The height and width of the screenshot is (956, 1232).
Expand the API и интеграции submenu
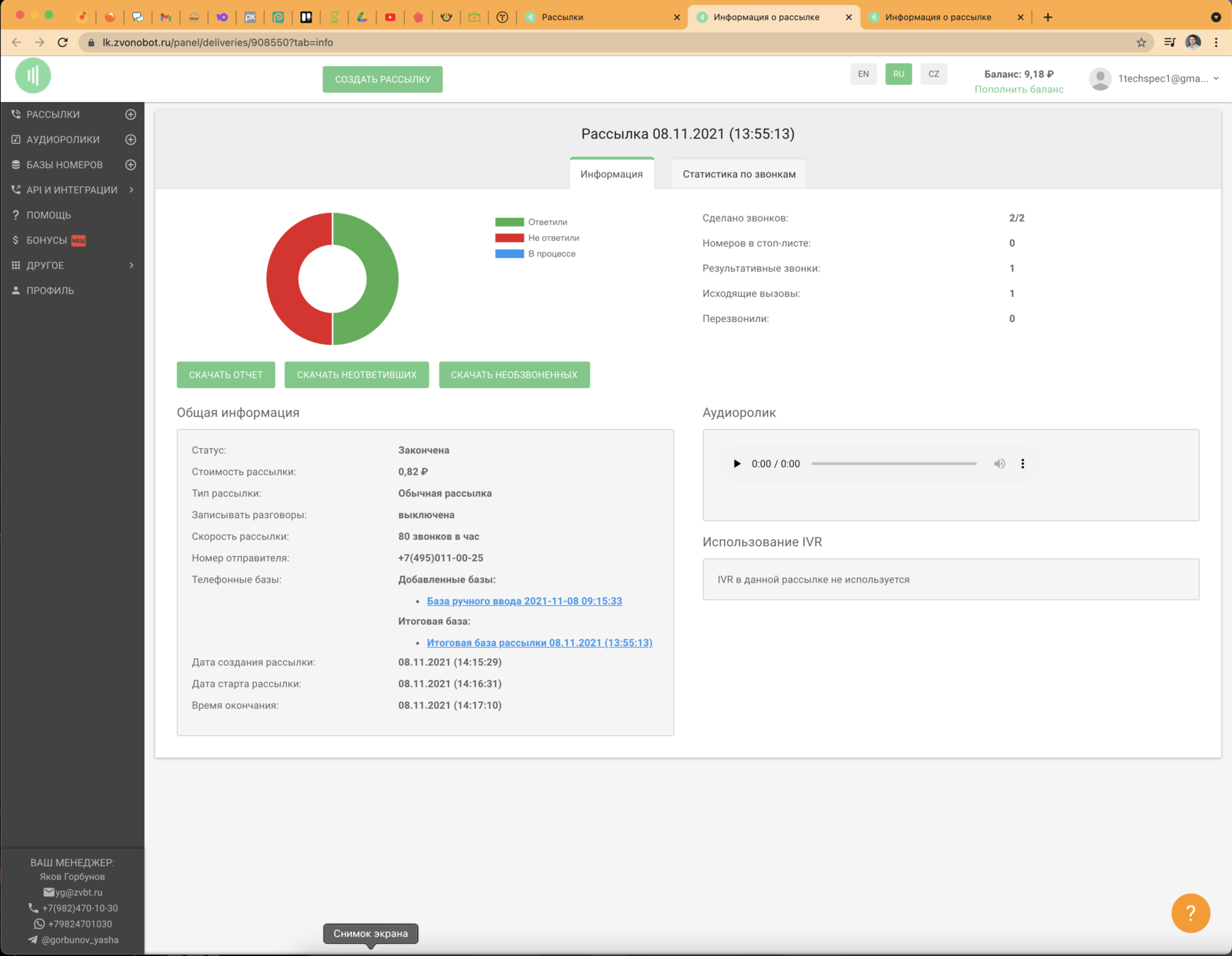coord(131,190)
